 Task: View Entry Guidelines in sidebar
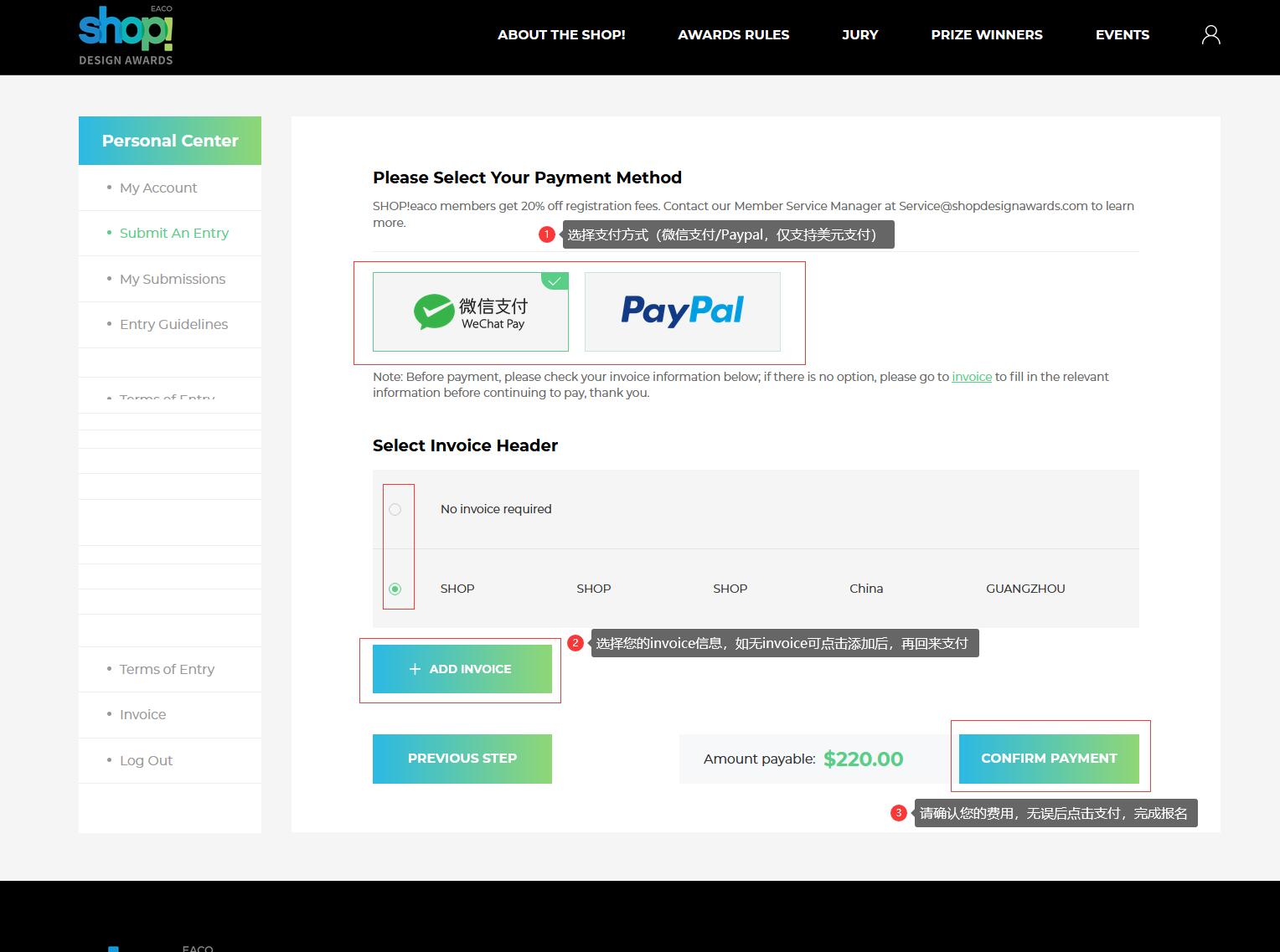[x=173, y=325]
